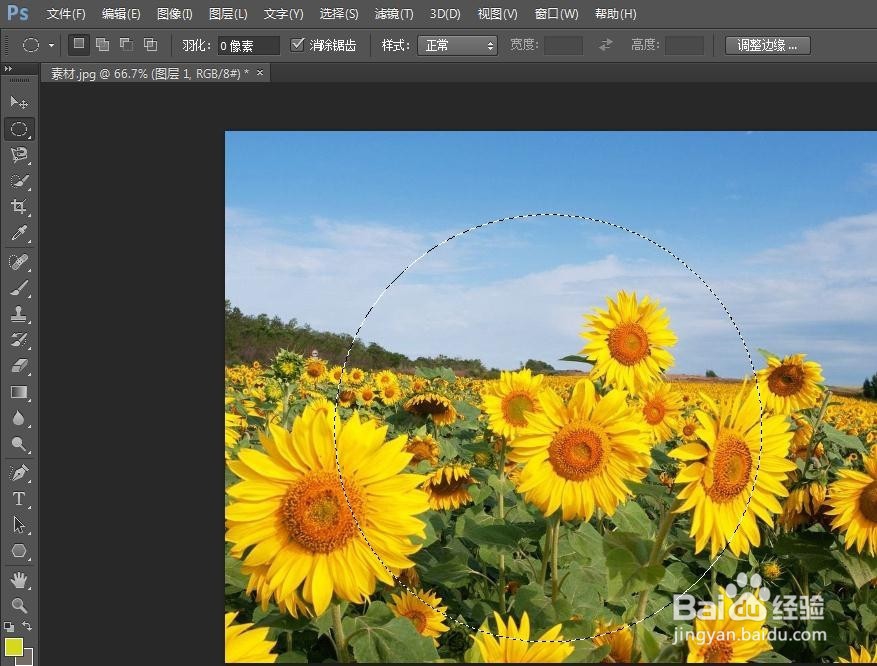
Task: Swap foreground and background colors
Action: [x=27, y=626]
